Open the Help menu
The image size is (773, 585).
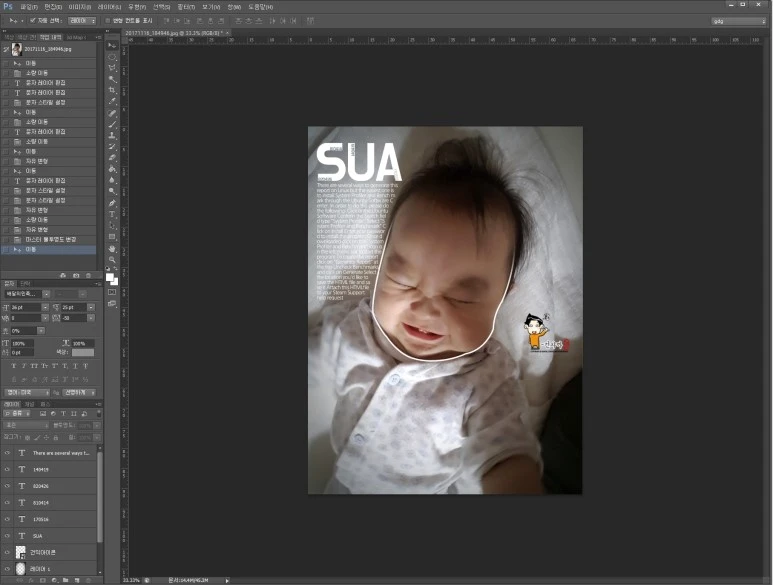(x=260, y=7)
